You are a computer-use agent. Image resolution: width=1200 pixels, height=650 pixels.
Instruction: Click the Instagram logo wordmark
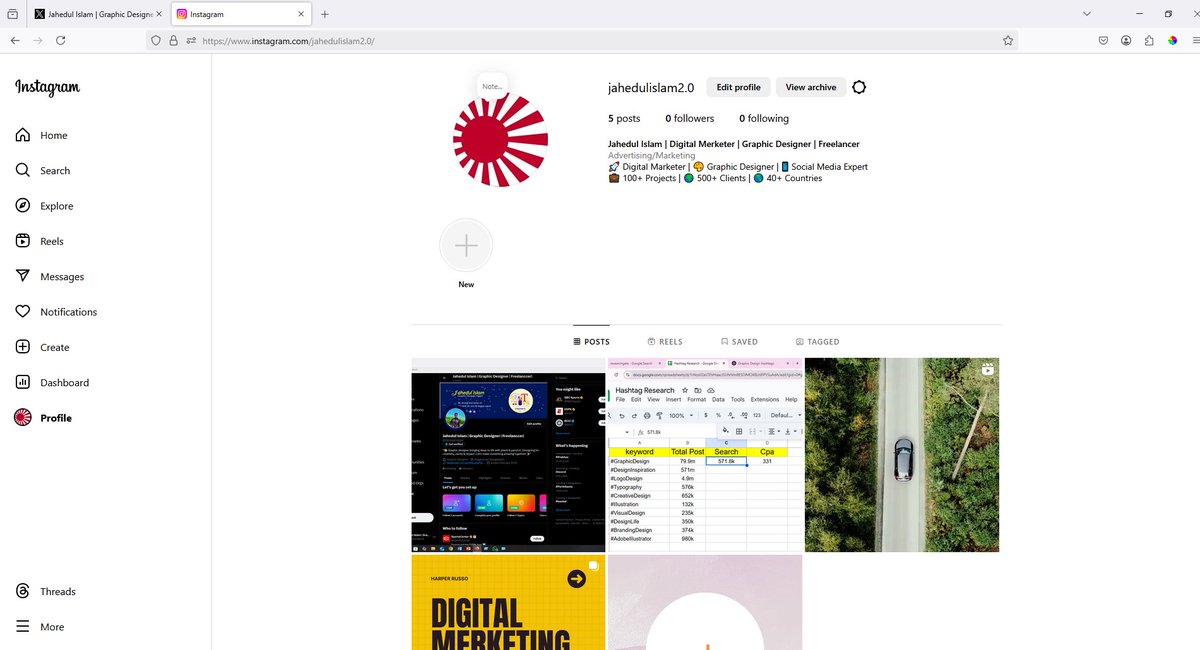click(47, 87)
